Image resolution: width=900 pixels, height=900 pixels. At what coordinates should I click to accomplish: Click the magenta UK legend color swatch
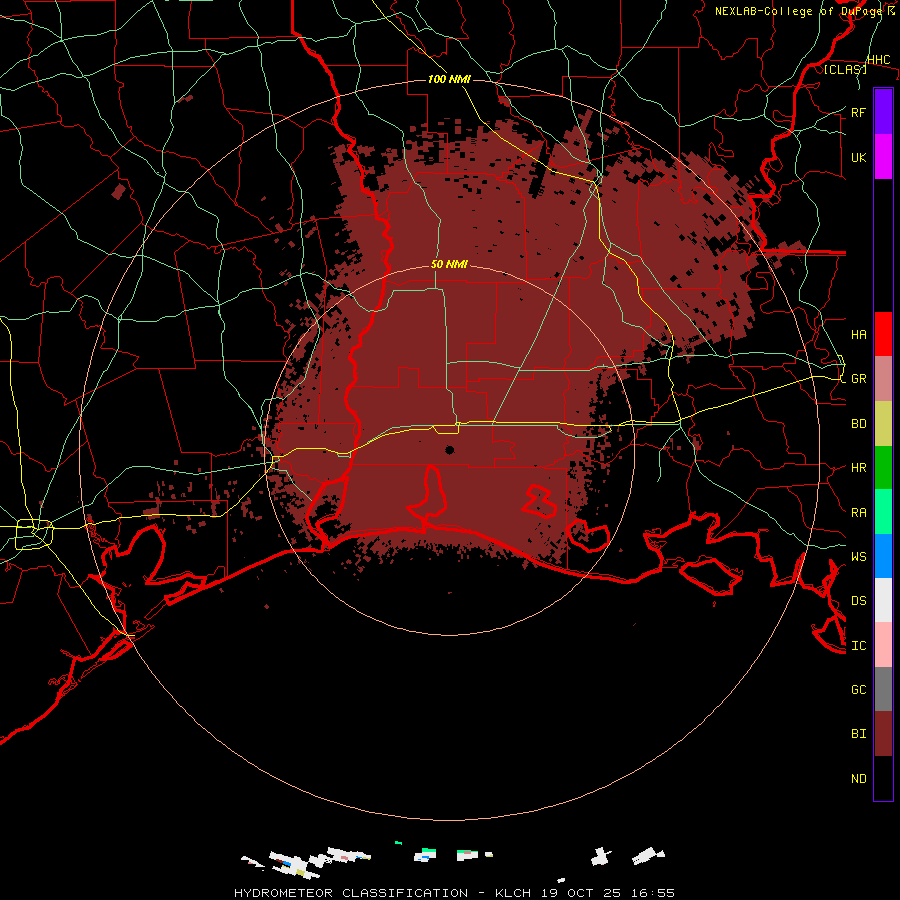coord(883,157)
